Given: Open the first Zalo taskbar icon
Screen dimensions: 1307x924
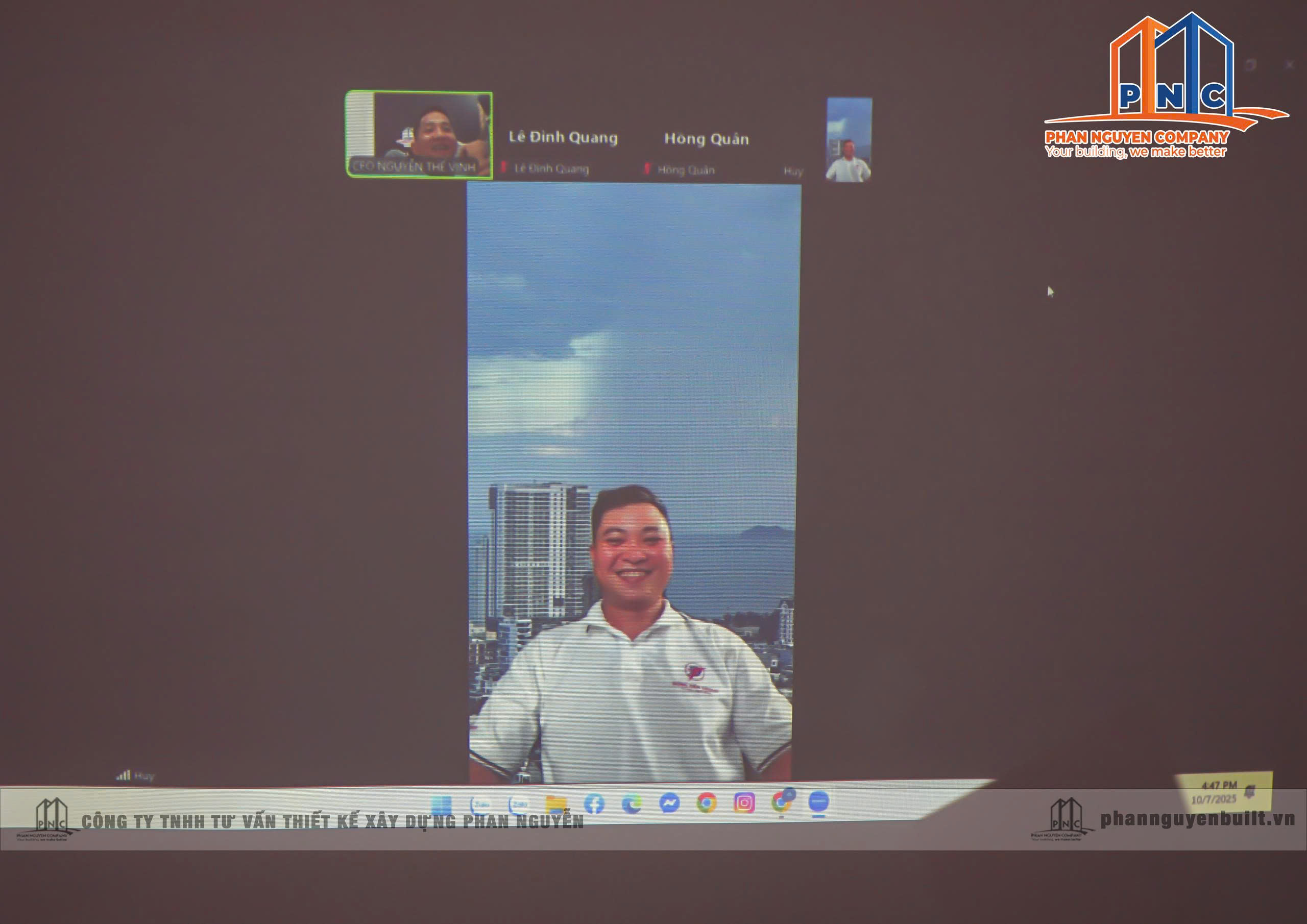Looking at the screenshot, I should pos(480,805).
